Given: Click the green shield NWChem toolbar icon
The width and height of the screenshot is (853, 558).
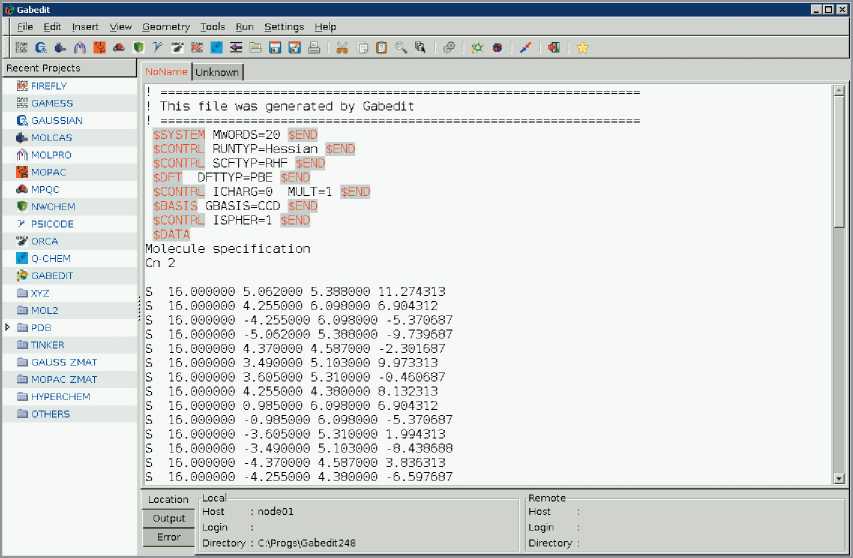Looking at the screenshot, I should (139, 48).
